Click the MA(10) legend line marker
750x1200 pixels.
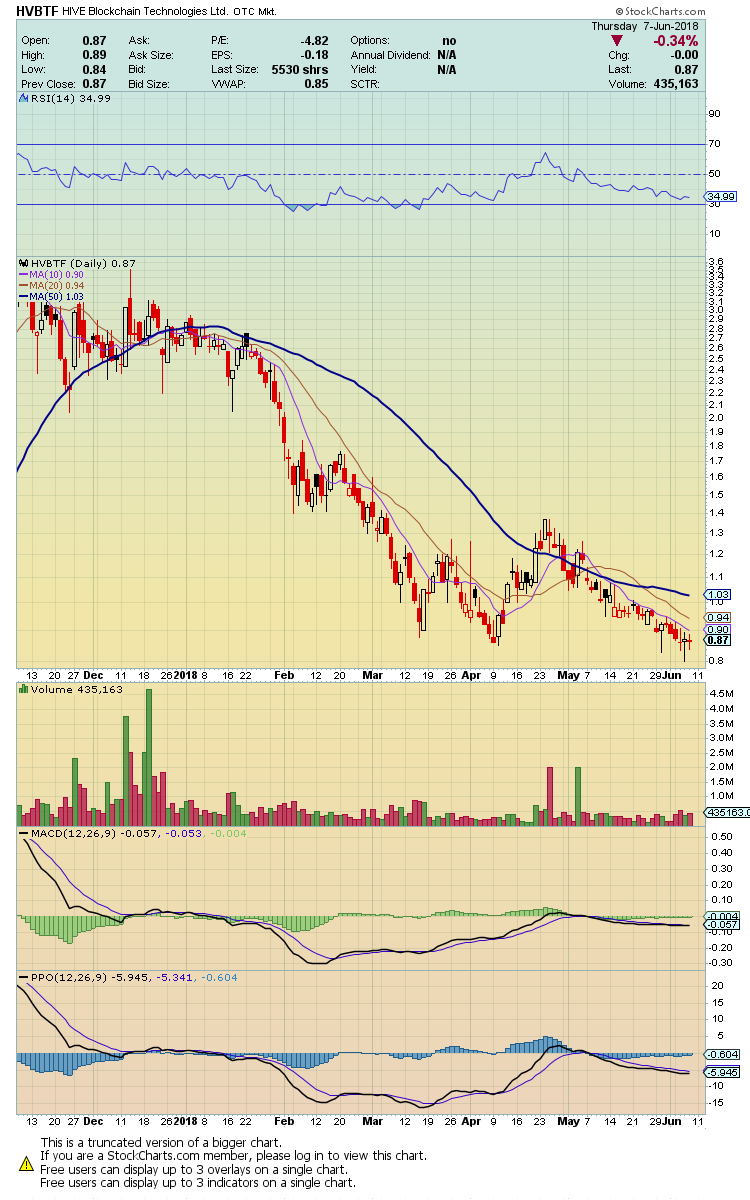point(23,274)
